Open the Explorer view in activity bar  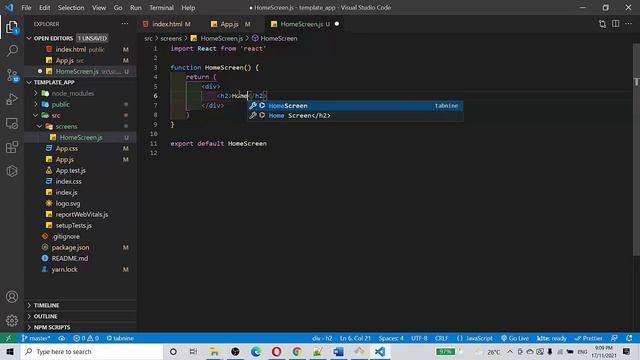[x=12, y=27]
